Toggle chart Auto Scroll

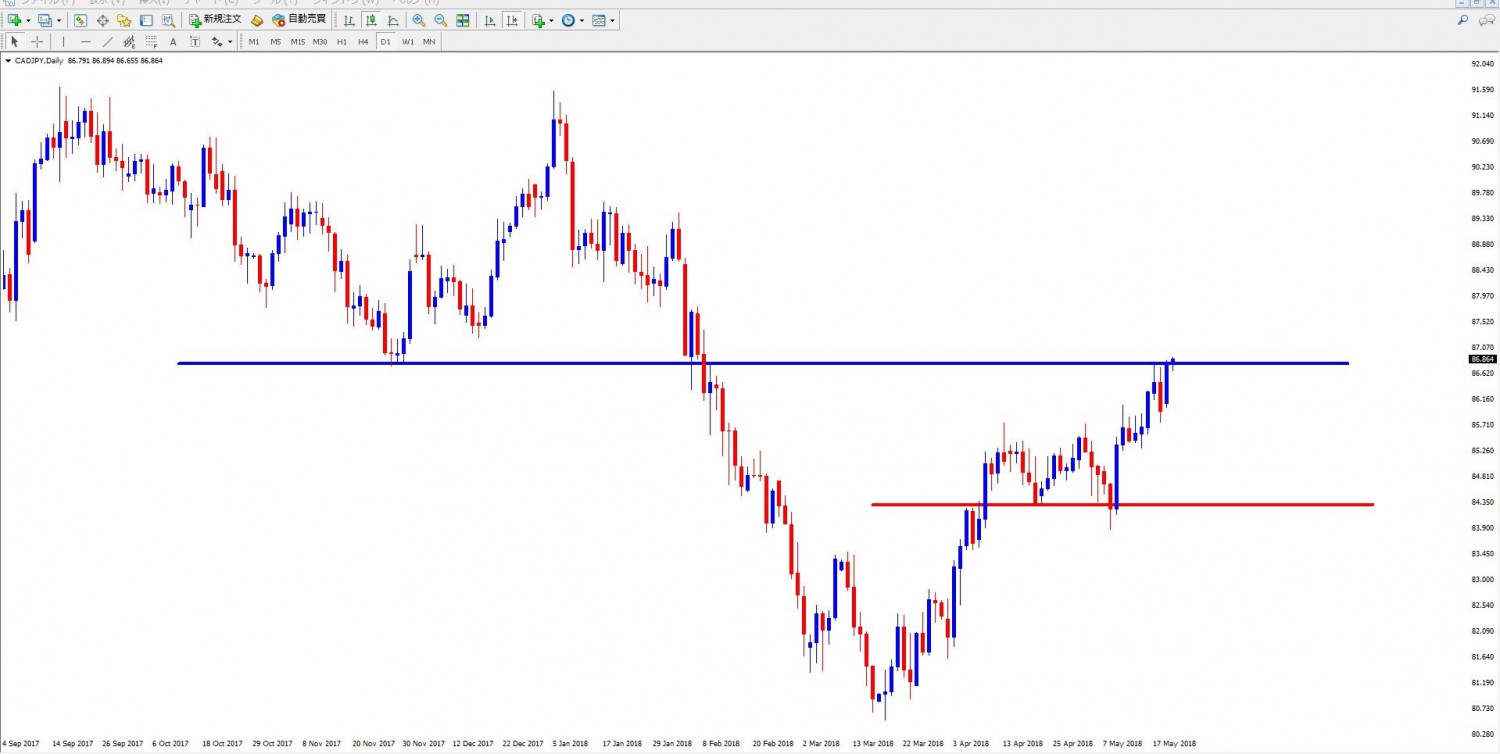pyautogui.click(x=490, y=20)
